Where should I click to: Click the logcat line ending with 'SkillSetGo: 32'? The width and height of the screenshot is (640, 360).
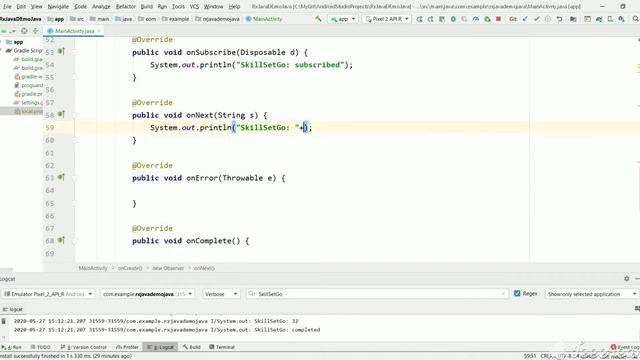156,321
